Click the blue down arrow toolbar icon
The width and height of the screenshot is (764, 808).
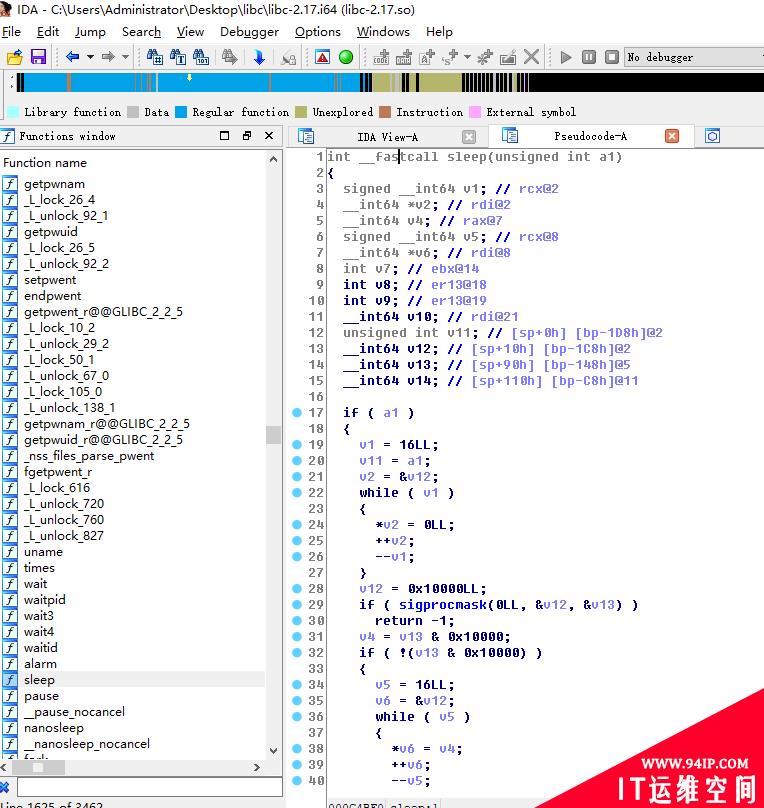tap(259, 57)
